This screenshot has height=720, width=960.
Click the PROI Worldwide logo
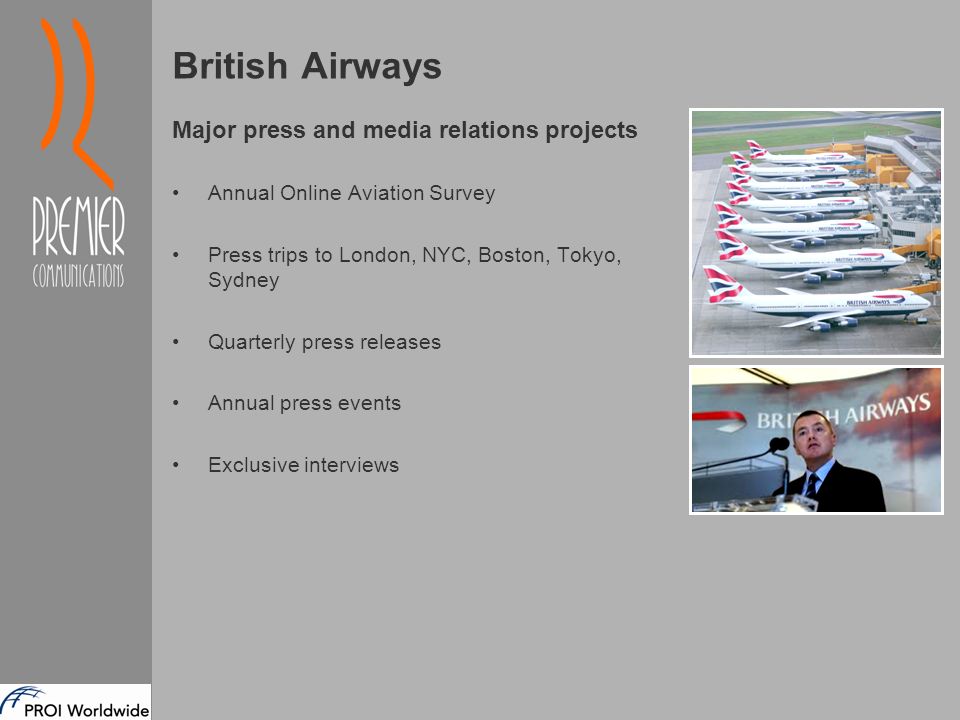[x=75, y=702]
